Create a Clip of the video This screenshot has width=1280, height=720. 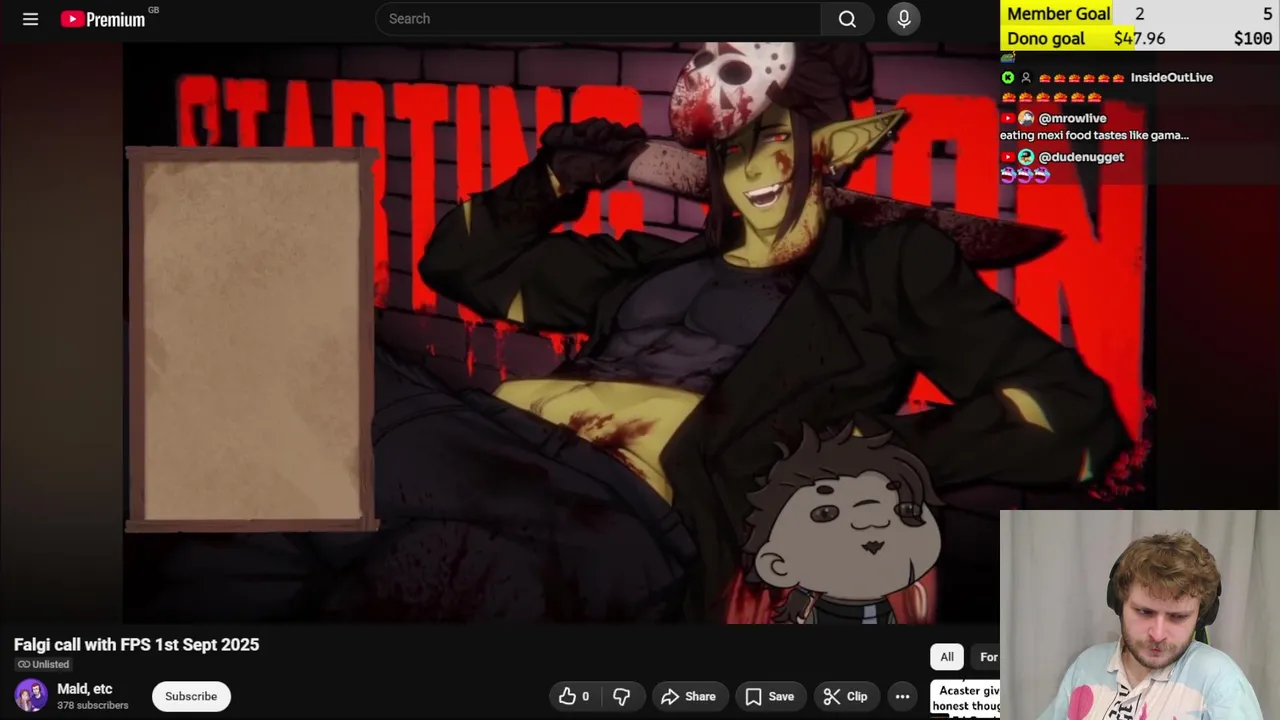click(845, 696)
